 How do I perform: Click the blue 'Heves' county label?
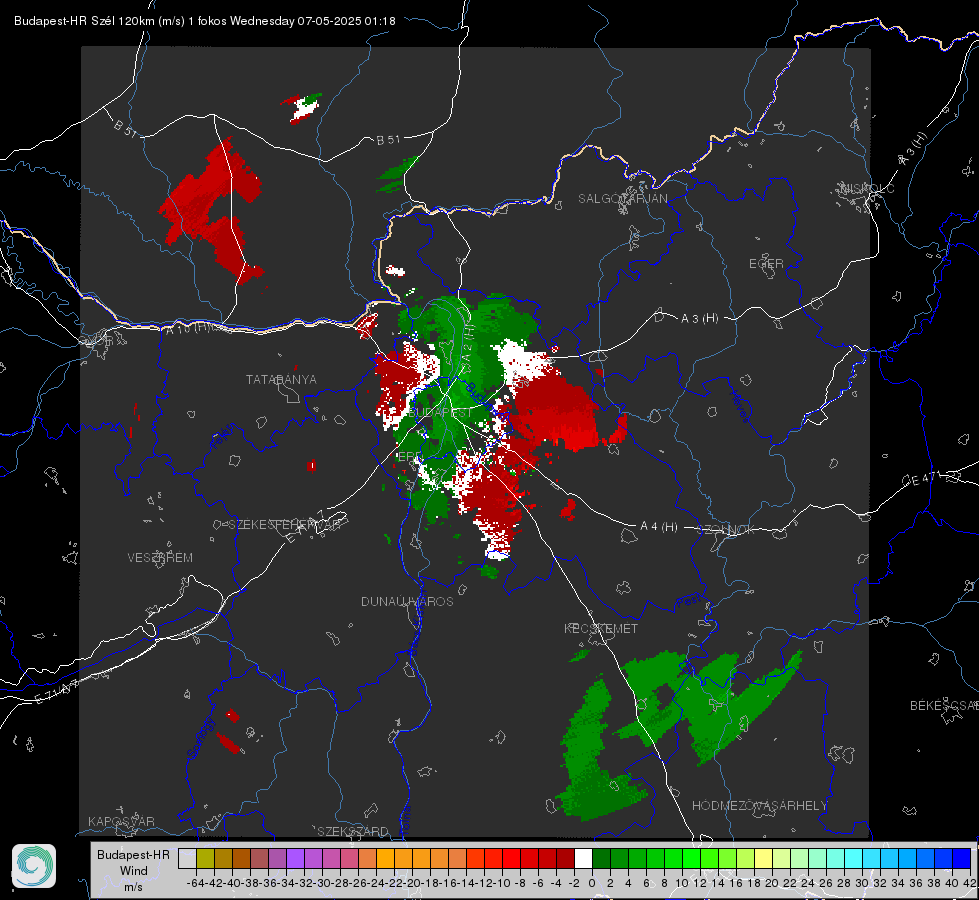(x=739, y=406)
